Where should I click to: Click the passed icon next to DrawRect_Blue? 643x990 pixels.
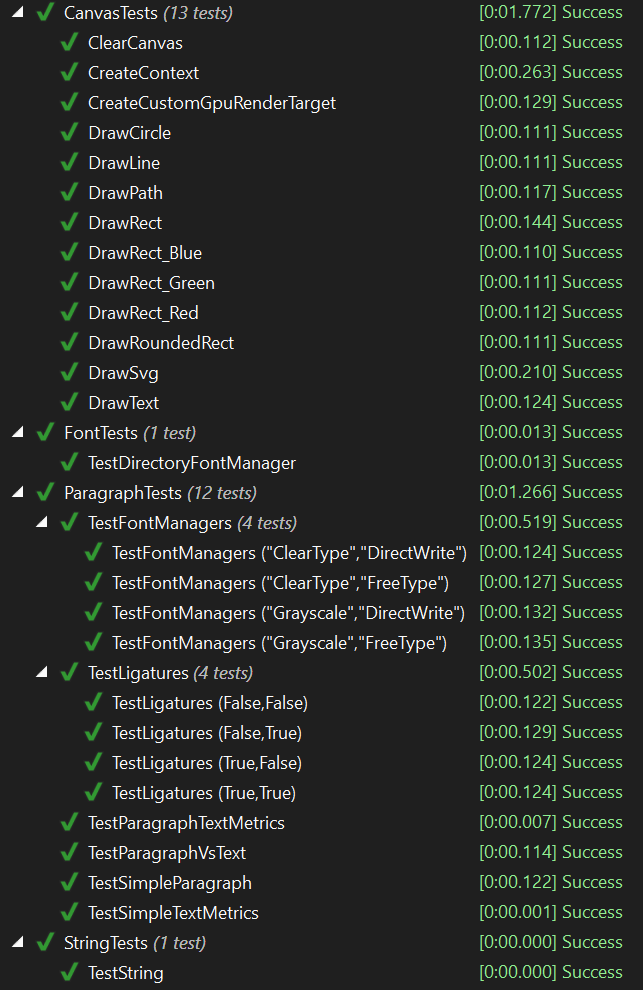[x=69, y=253]
